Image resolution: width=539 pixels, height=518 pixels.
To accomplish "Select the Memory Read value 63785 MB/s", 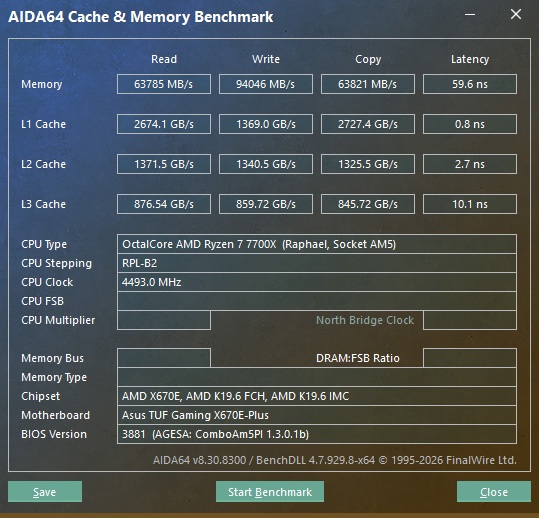I will click(x=164, y=84).
